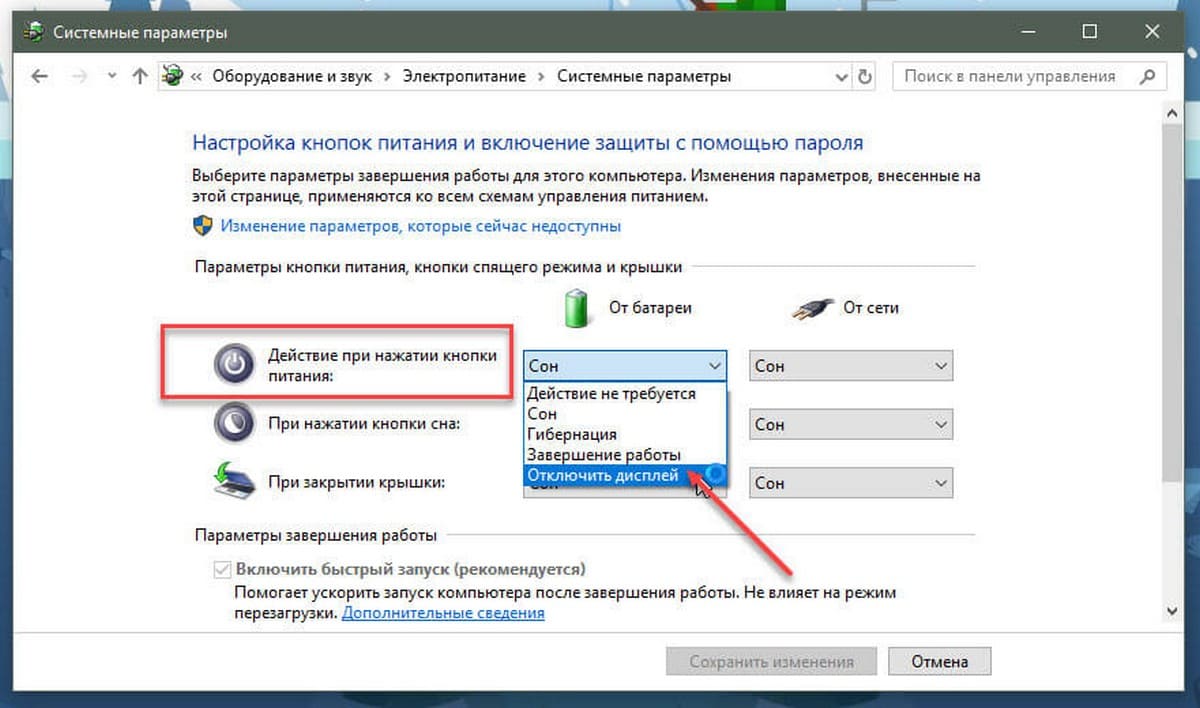Go up one level with Up arrow
1200x708 pixels.
click(x=140, y=76)
